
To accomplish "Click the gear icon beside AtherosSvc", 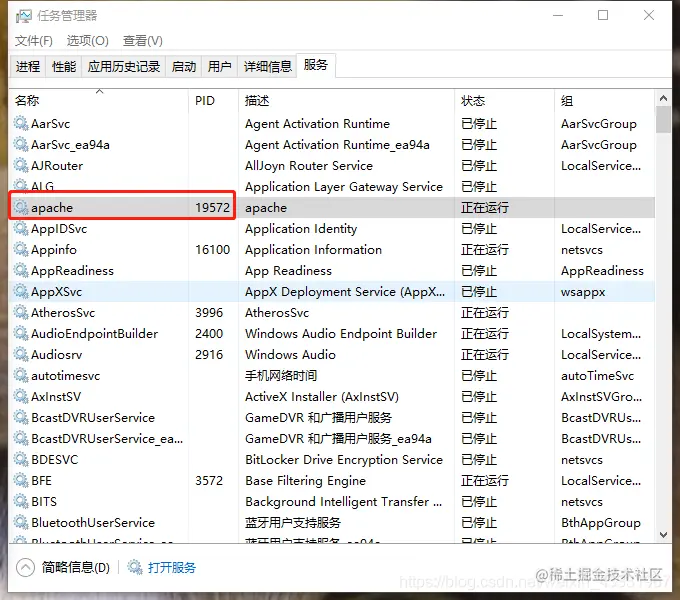I will pos(20,313).
